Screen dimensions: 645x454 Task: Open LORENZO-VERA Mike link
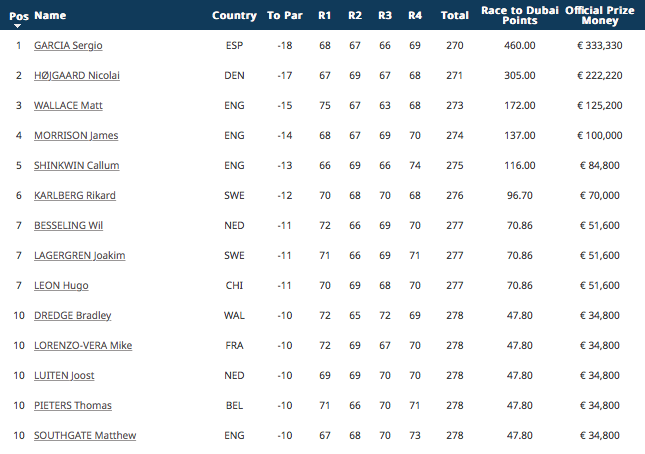click(x=83, y=346)
